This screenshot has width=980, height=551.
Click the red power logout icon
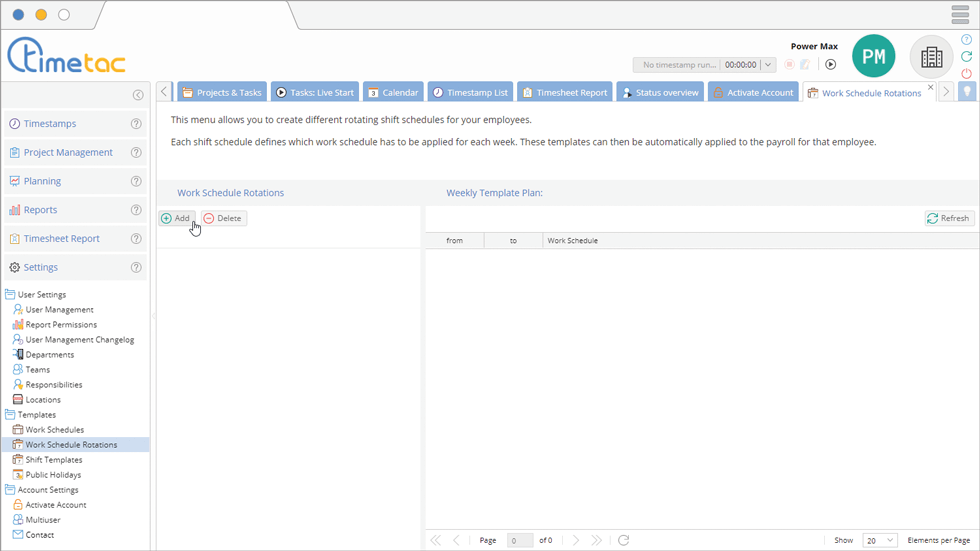[x=966, y=73]
